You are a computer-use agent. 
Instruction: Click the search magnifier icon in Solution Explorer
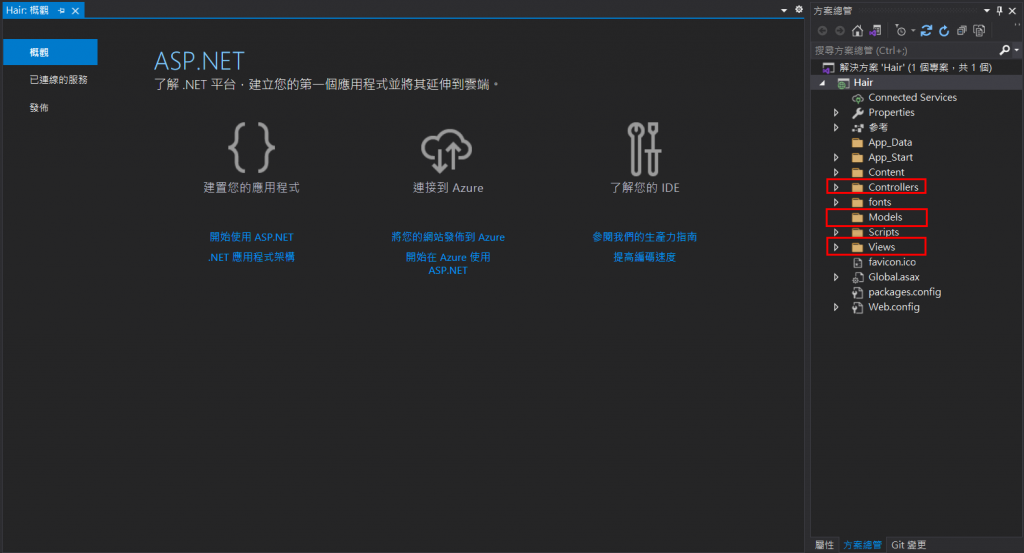click(1004, 50)
